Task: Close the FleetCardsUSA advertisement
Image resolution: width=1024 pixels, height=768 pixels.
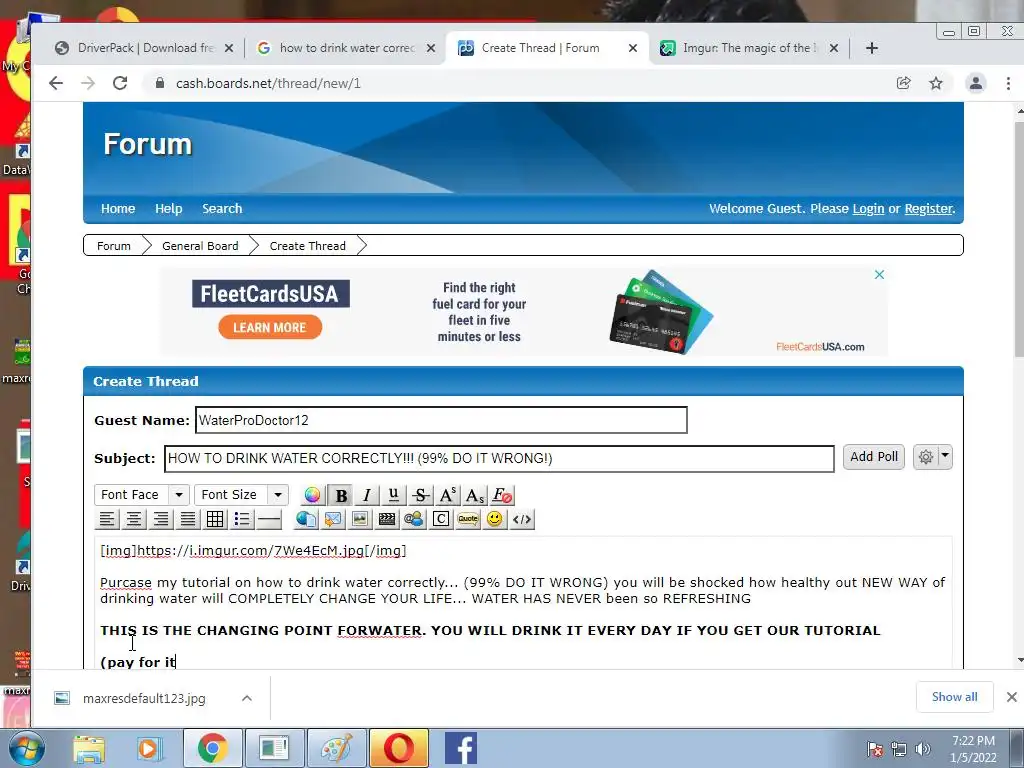Action: click(x=879, y=274)
